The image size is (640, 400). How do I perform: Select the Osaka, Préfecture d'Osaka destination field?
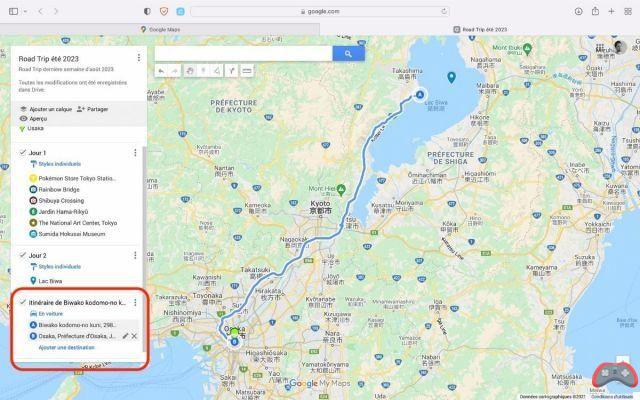tap(75, 336)
